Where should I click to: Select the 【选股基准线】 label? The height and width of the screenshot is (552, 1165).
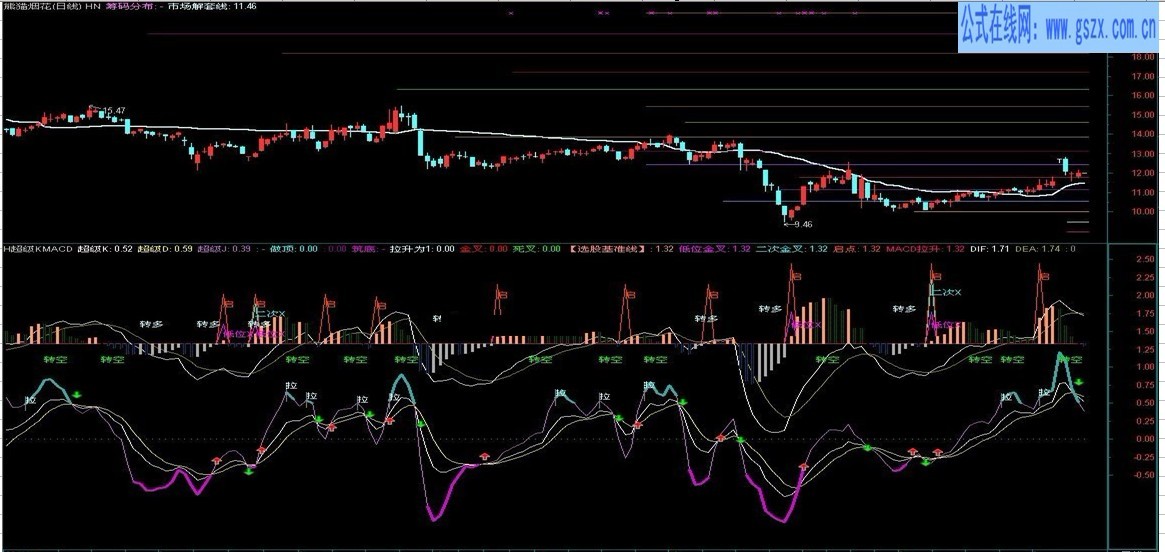click(x=606, y=249)
